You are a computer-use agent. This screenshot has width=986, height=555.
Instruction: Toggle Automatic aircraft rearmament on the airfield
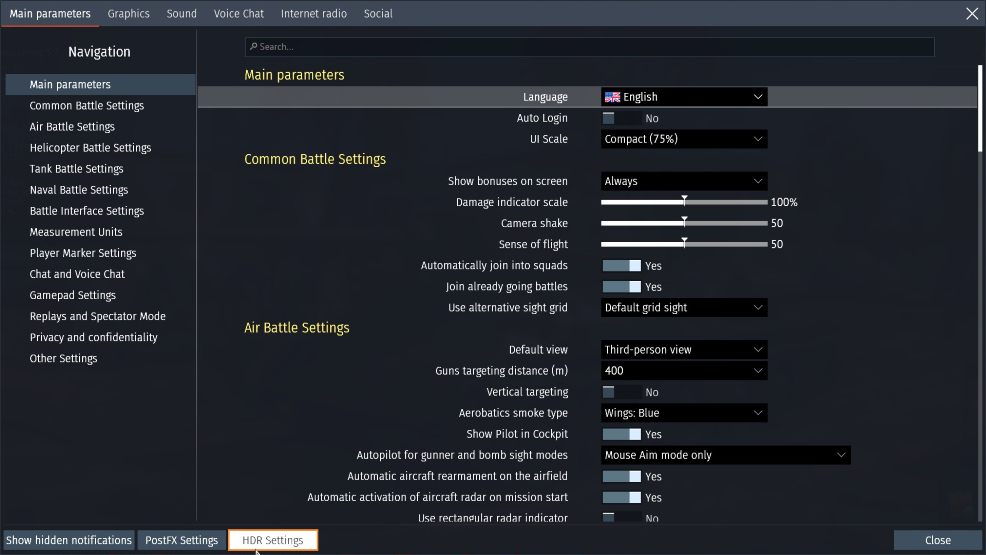coord(621,476)
